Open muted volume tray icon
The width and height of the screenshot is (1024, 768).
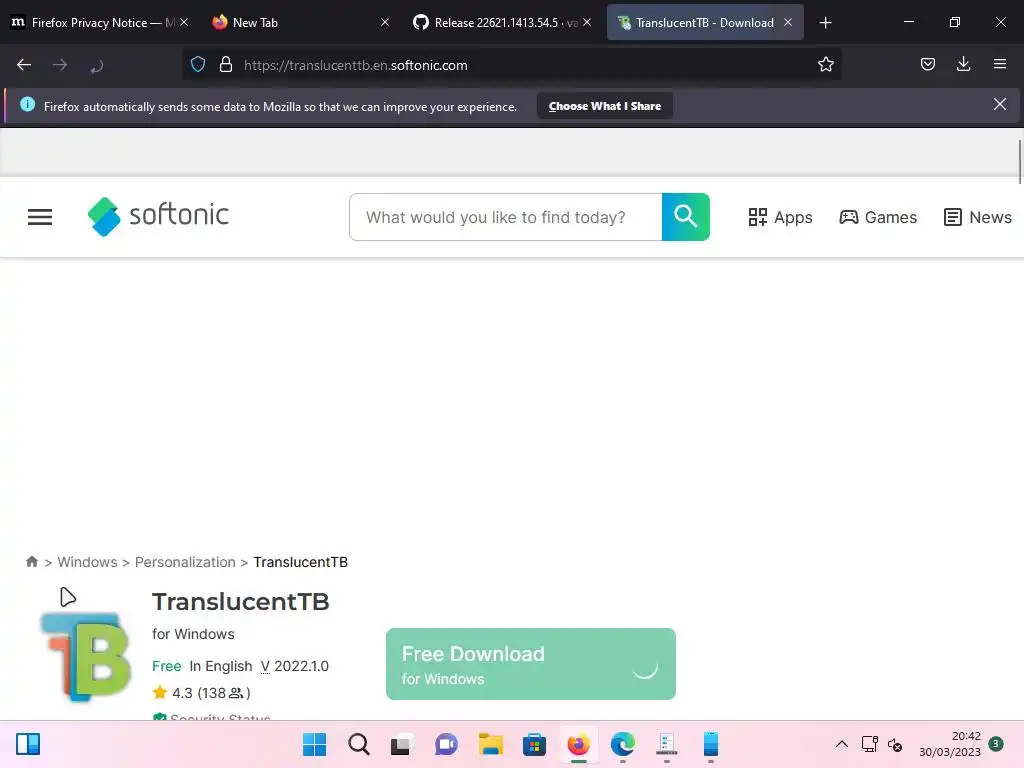point(895,744)
